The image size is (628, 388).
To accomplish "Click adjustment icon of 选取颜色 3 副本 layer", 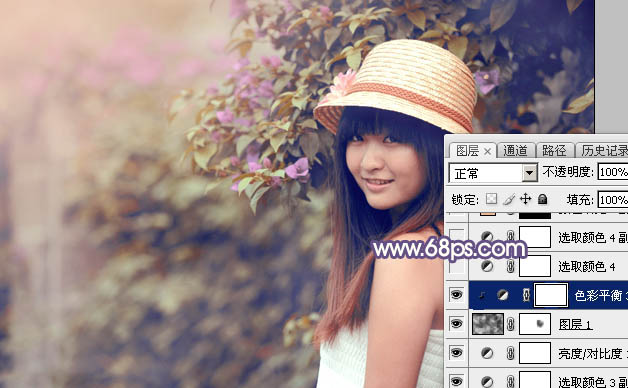I will point(487,381).
